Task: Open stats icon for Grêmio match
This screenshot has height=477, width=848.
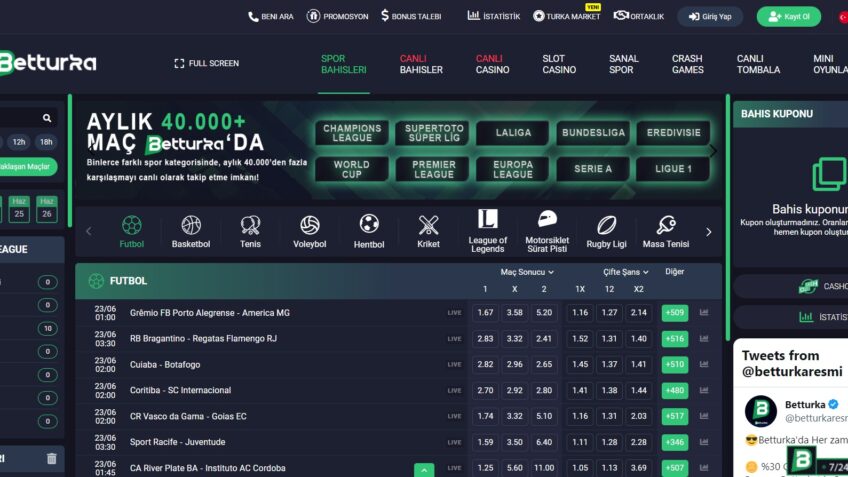Action: click(x=704, y=313)
